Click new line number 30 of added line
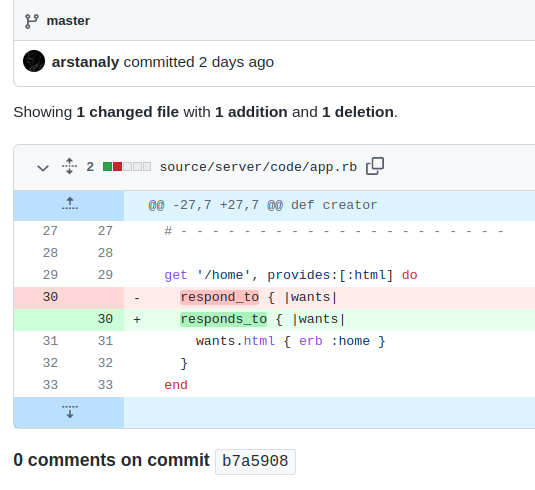 pyautogui.click(x=105, y=319)
